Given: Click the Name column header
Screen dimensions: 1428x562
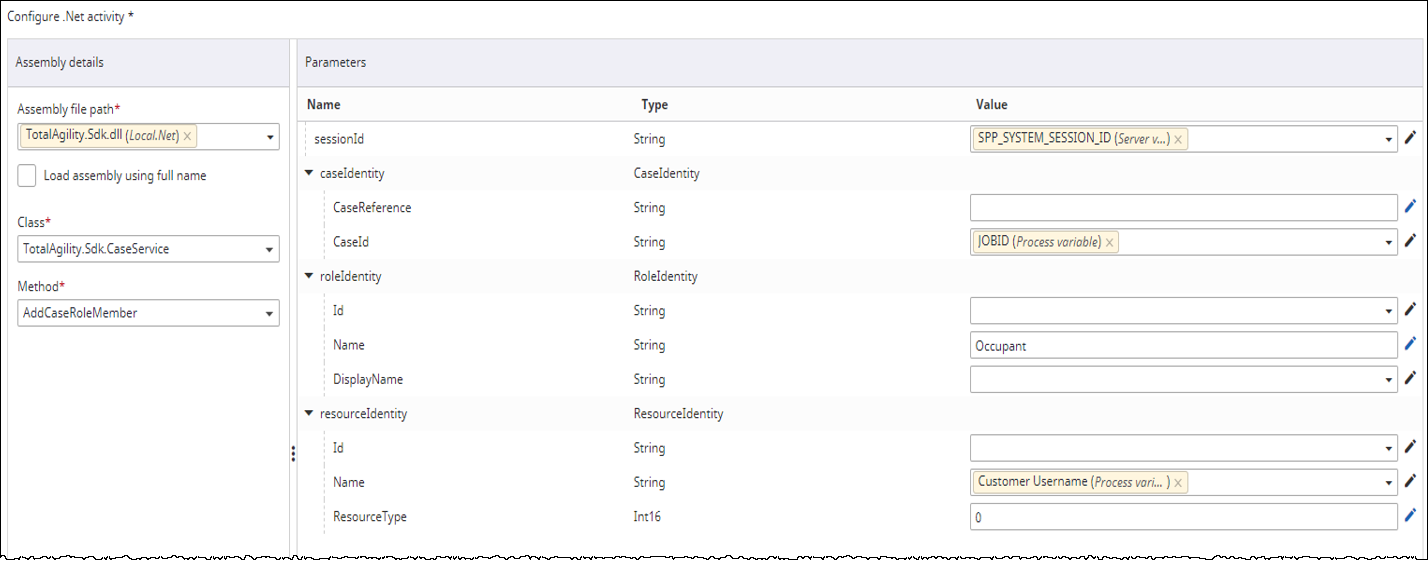Looking at the screenshot, I should [x=323, y=104].
